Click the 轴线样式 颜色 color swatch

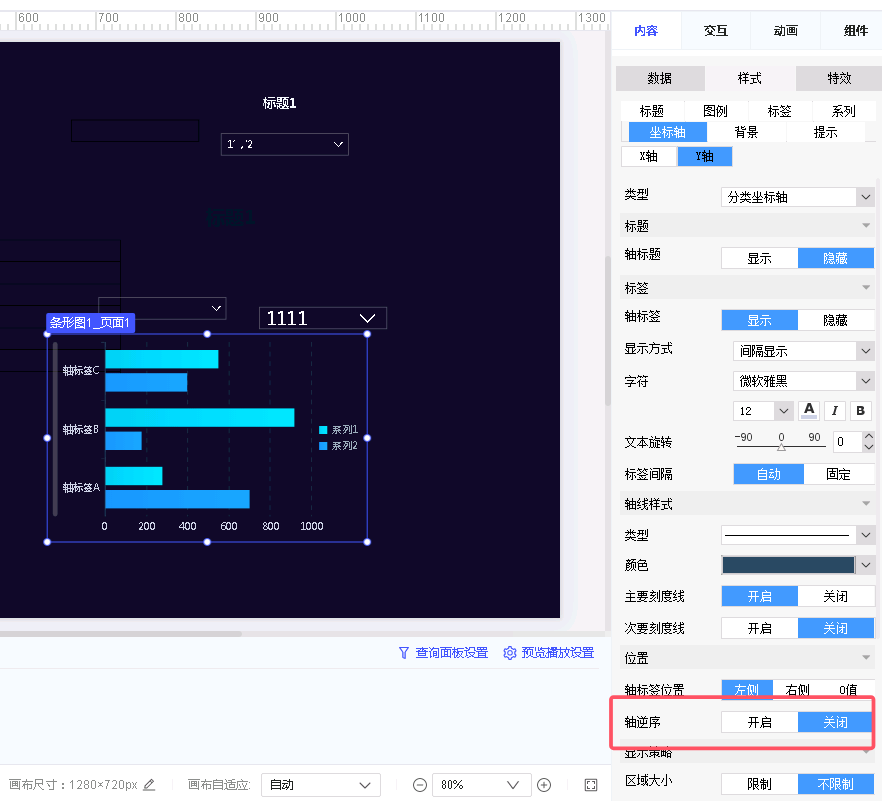click(x=788, y=565)
